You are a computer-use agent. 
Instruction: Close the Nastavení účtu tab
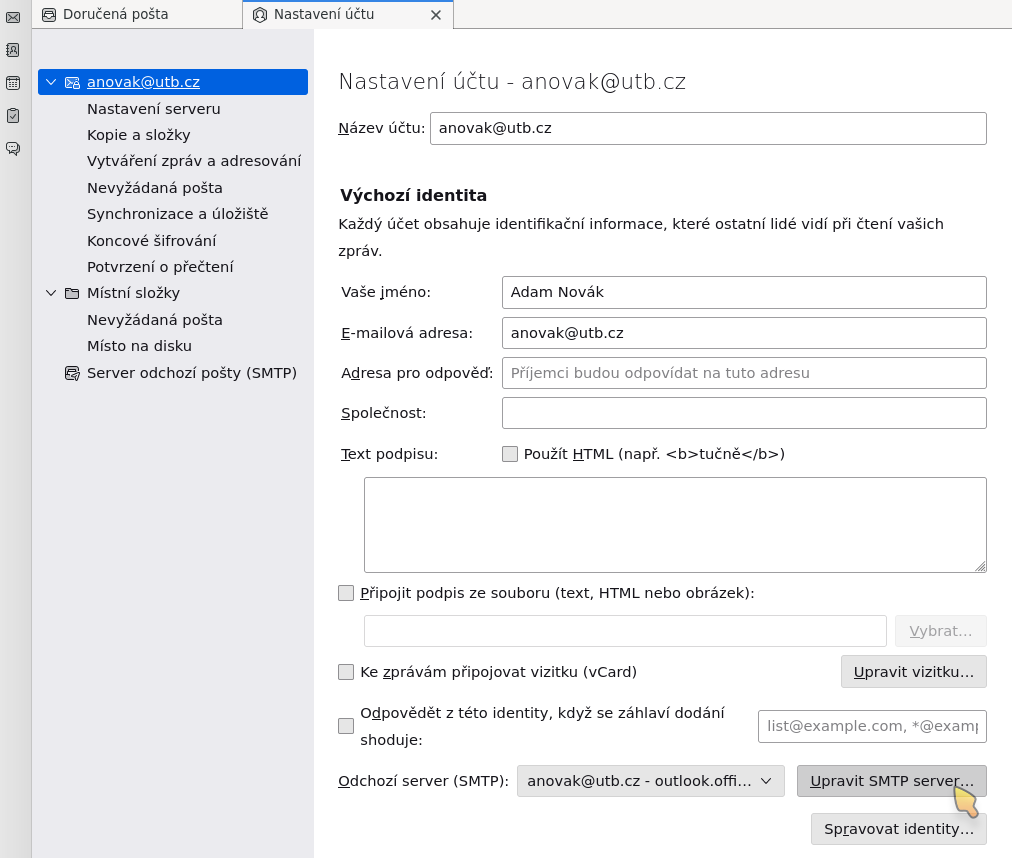(x=435, y=15)
